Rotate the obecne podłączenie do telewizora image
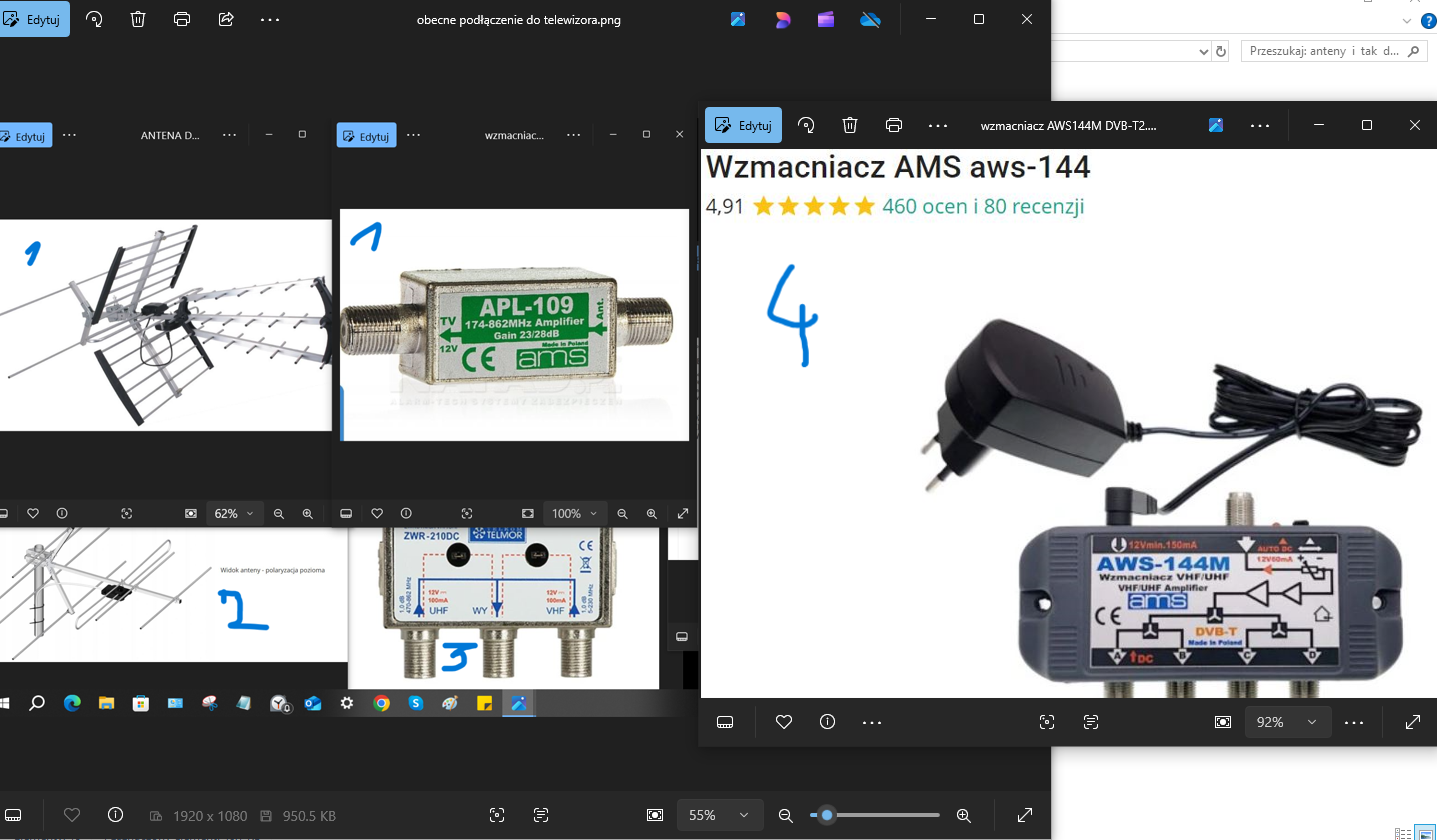1437x840 pixels. point(94,19)
